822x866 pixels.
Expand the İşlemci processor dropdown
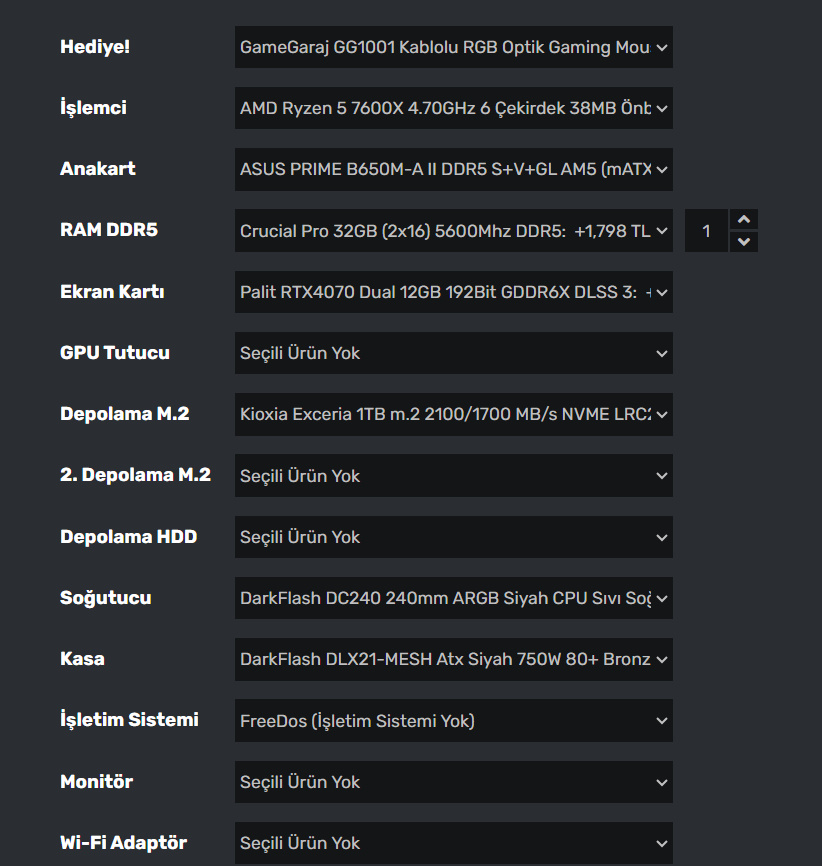[x=453, y=108]
